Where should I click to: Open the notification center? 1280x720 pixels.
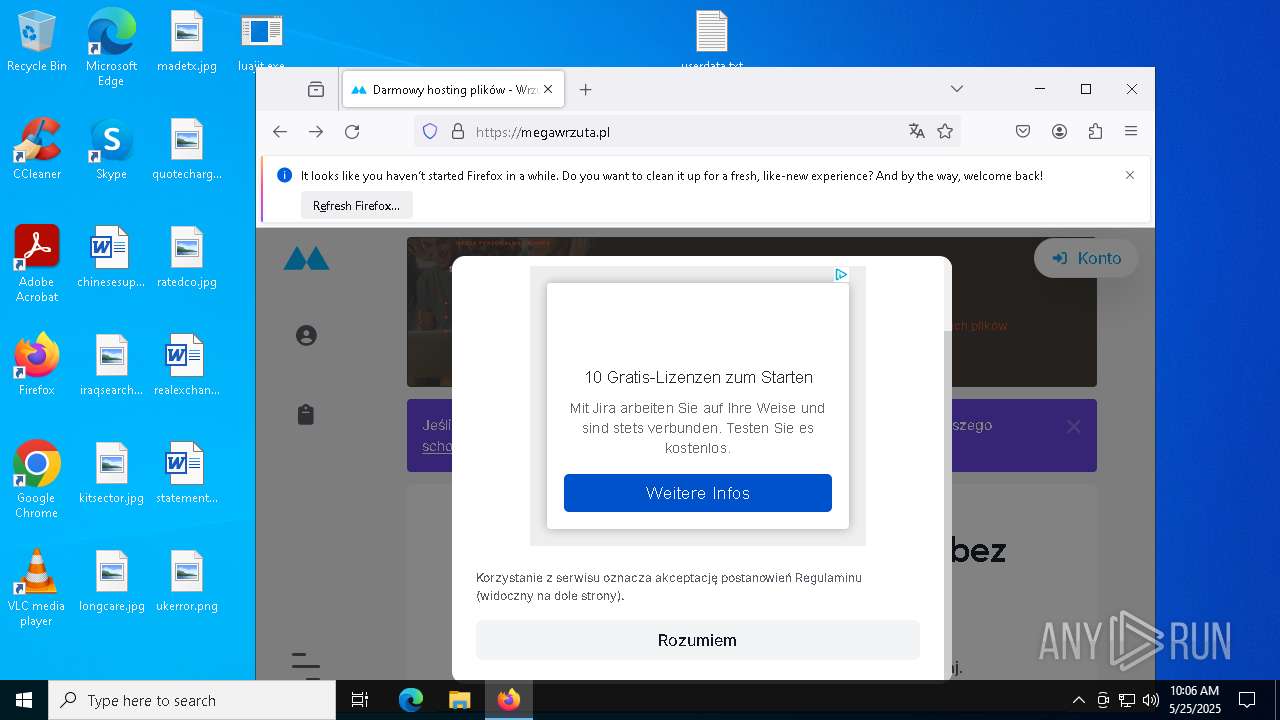[x=1247, y=700]
